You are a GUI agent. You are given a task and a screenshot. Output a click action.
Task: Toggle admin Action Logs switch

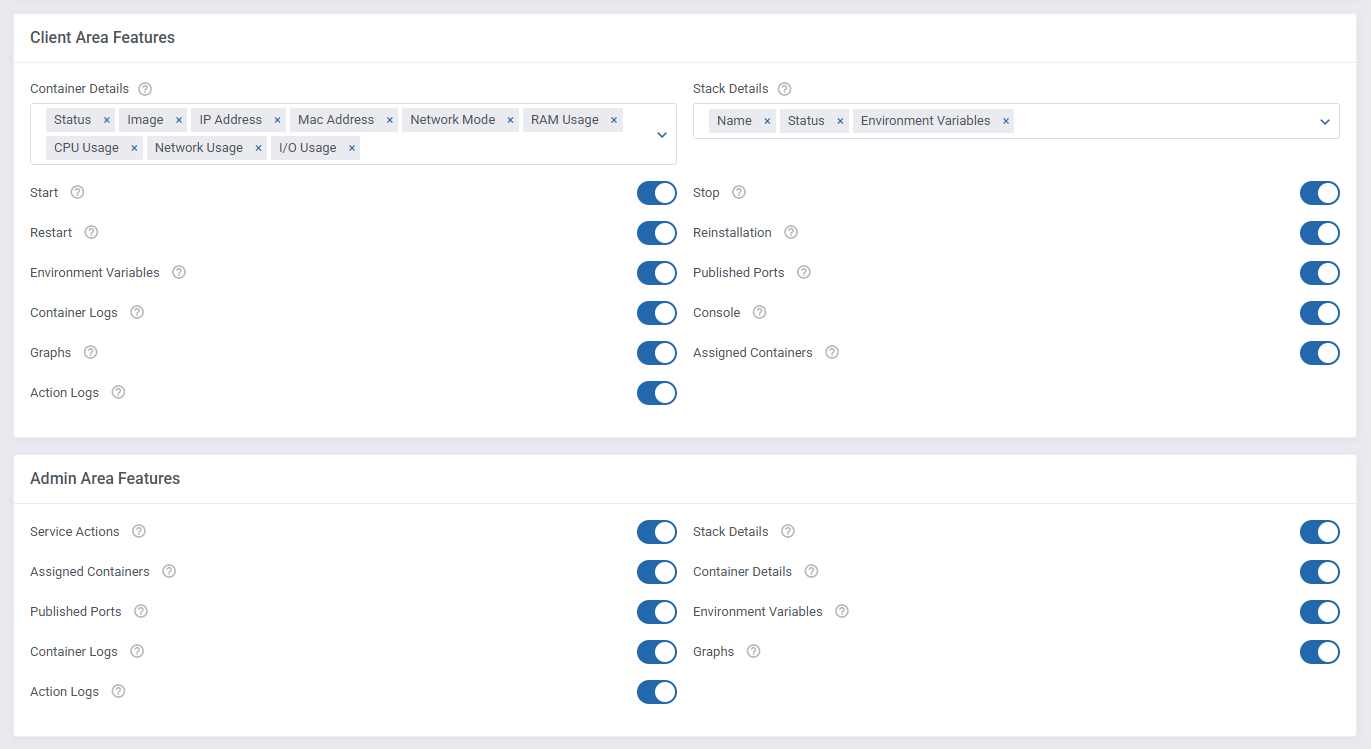pyautogui.click(x=657, y=692)
